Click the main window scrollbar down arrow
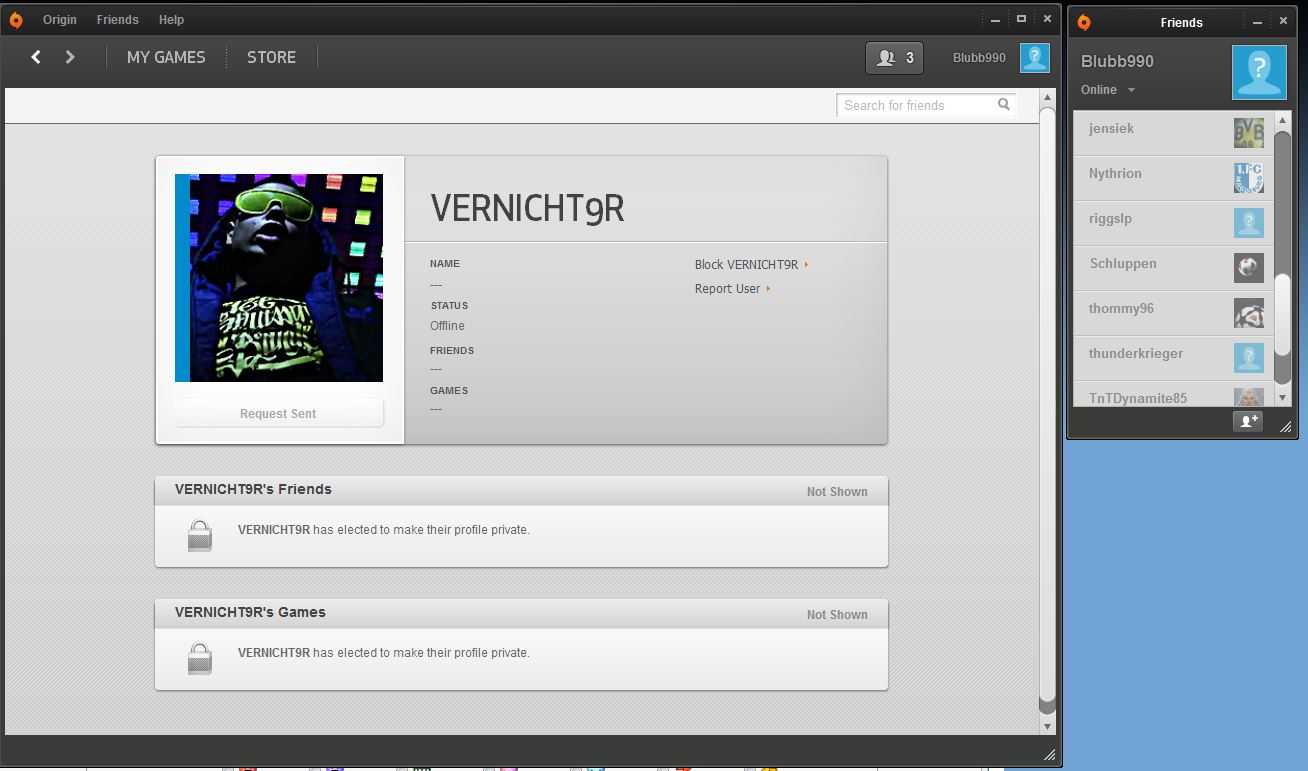 [1048, 726]
